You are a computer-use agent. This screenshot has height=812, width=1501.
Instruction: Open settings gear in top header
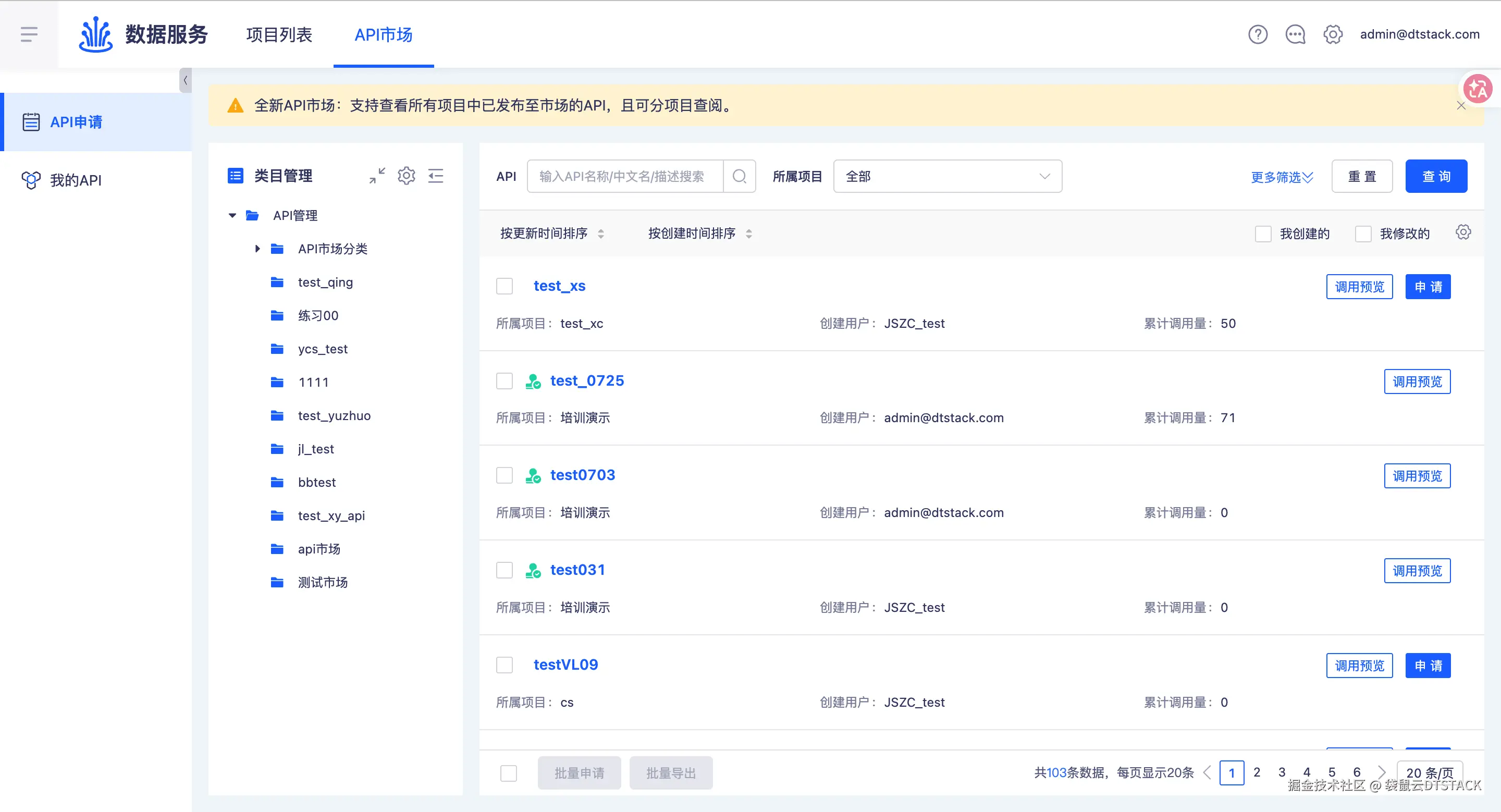[x=1333, y=34]
